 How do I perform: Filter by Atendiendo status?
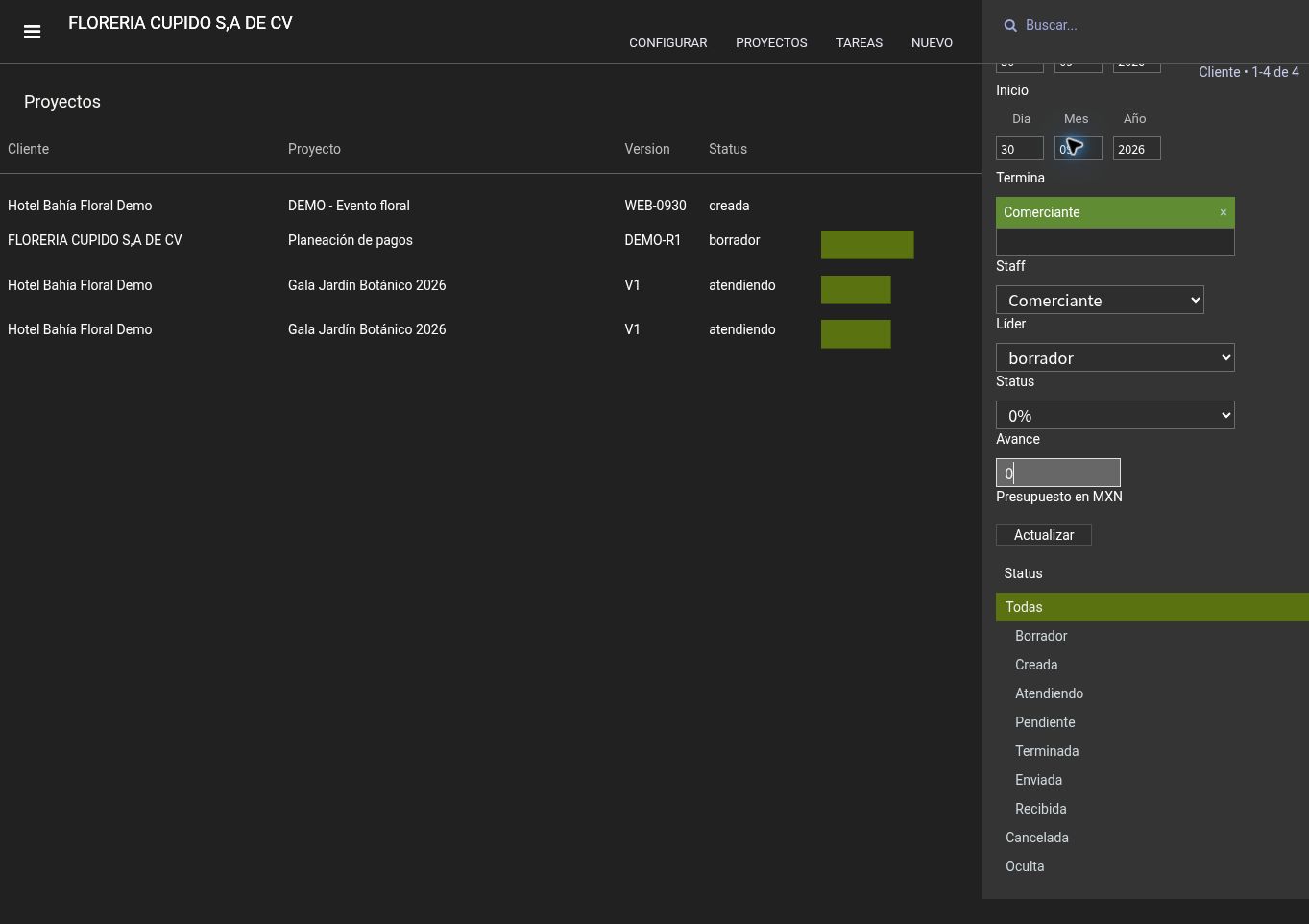pos(1049,693)
